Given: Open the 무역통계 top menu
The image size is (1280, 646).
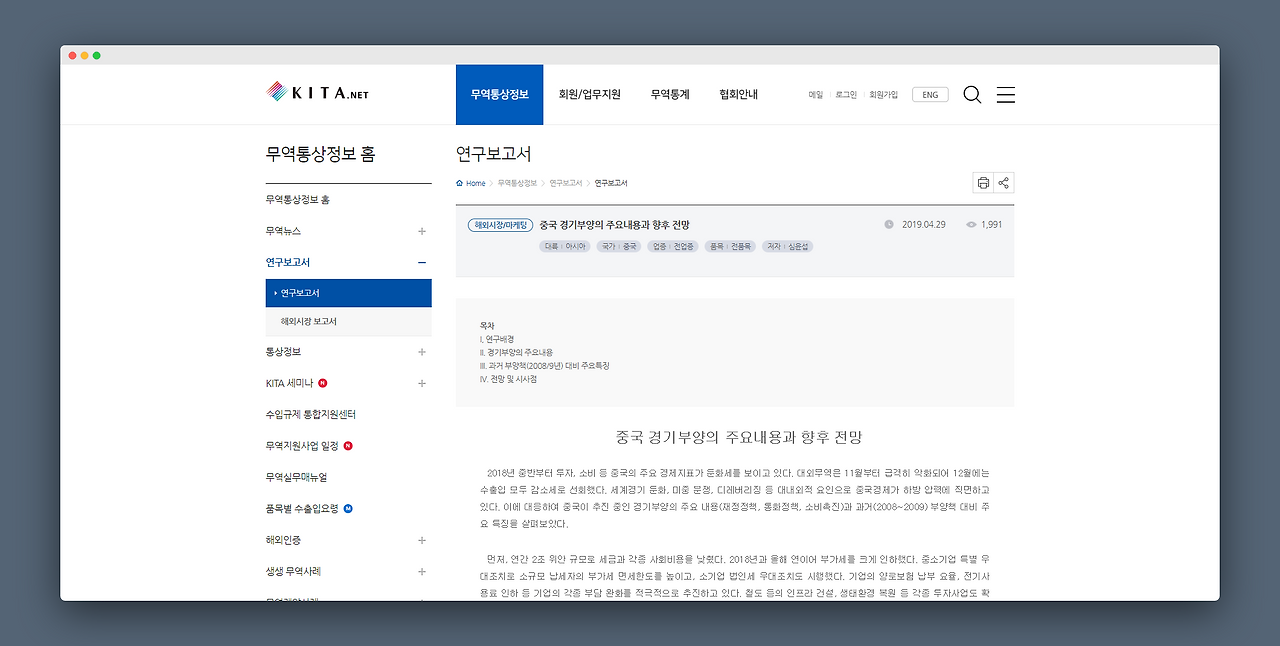Looking at the screenshot, I should (670, 94).
